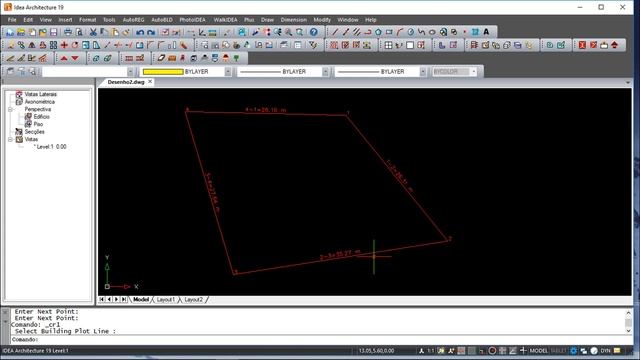Toggle MODEL space in status bar
Viewport: 640px width, 360px height.
pos(538,351)
